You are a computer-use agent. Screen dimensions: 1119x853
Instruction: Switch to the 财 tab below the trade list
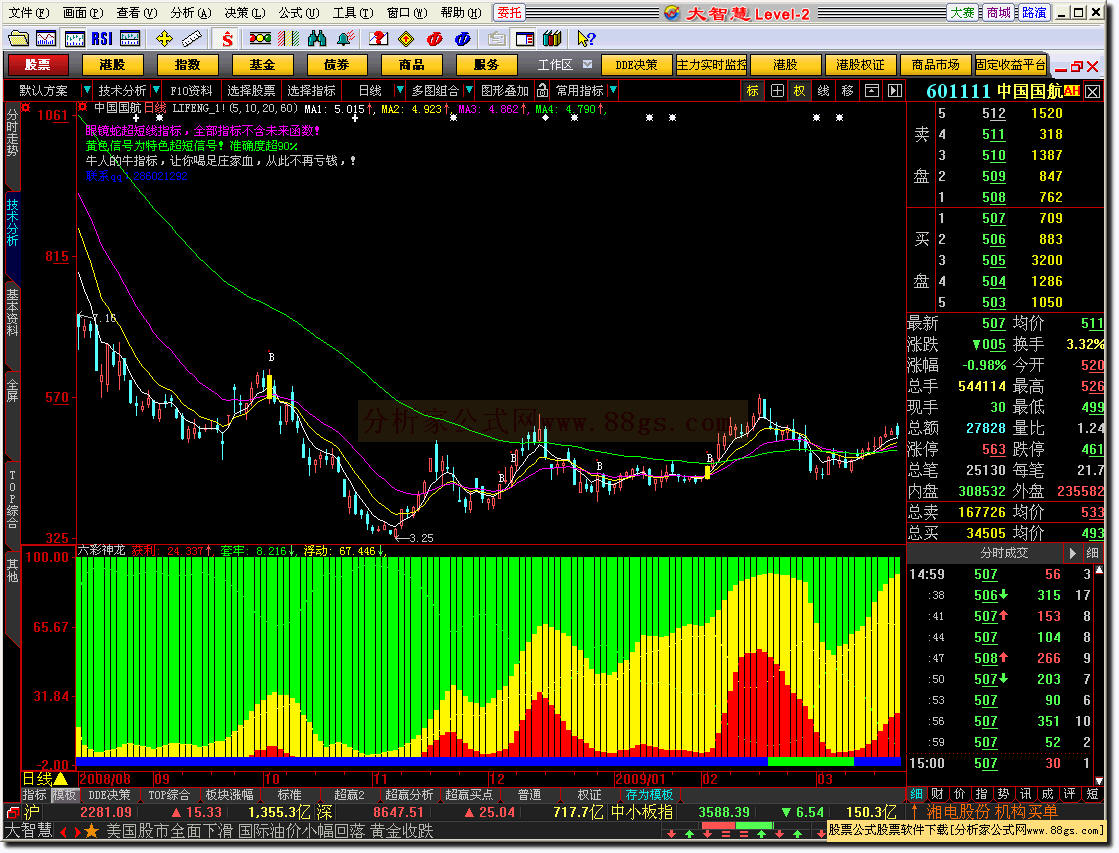(x=938, y=794)
